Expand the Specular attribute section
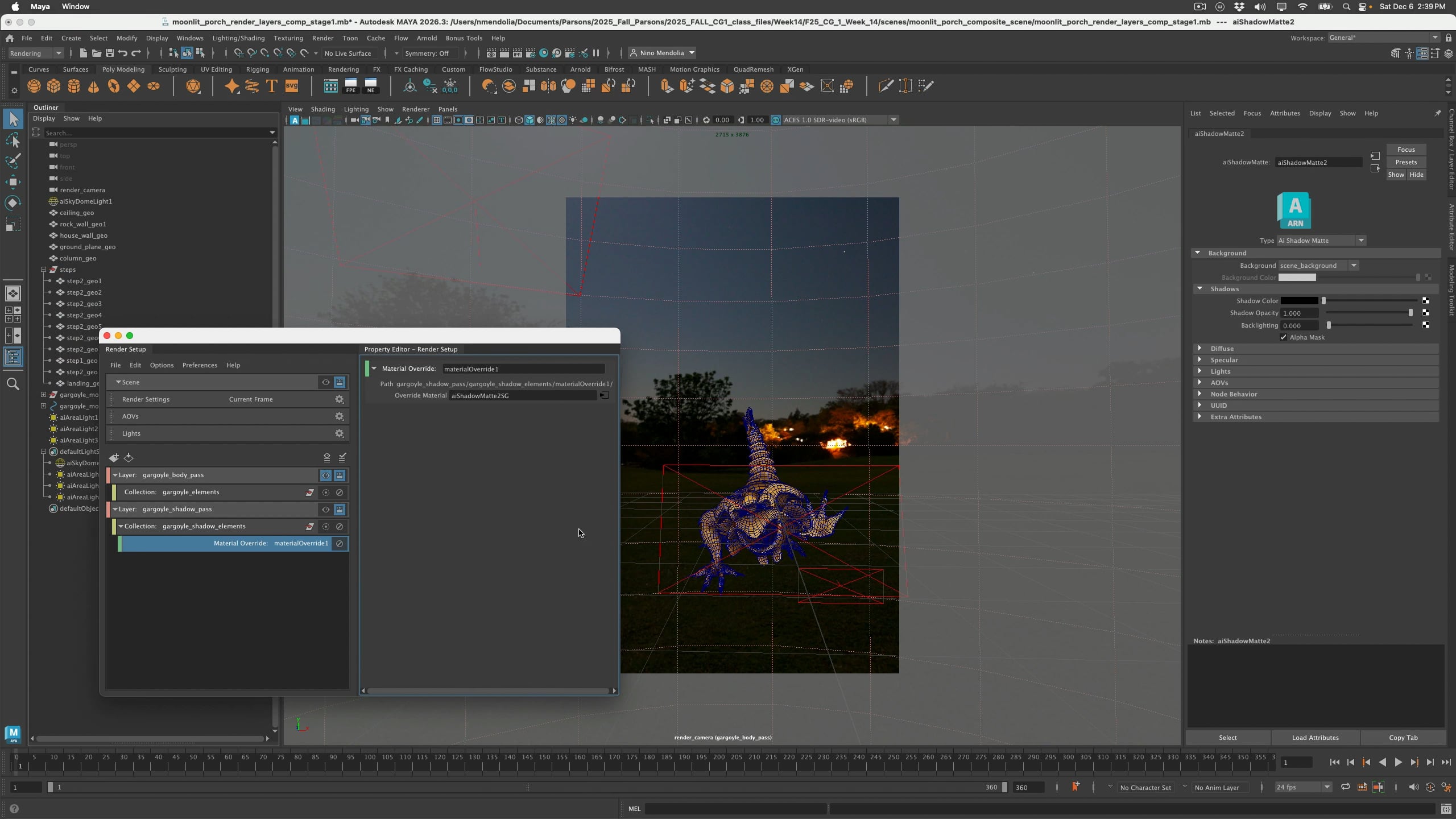 1200,359
